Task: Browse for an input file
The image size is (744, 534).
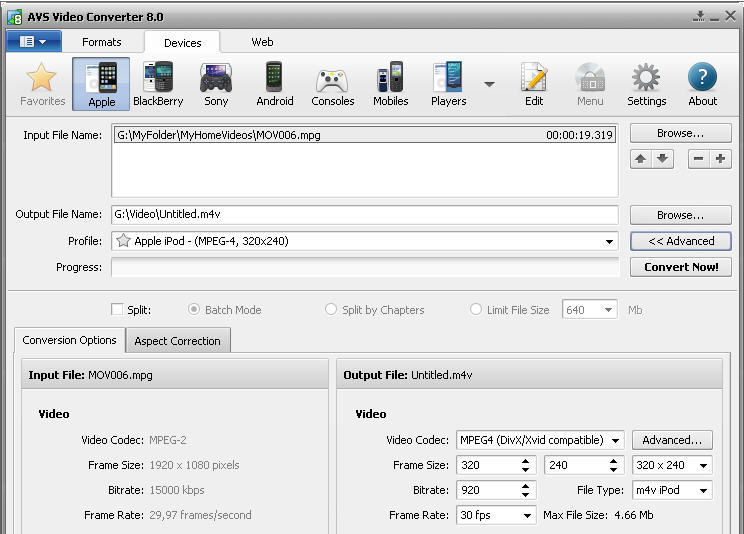Action: pos(680,133)
